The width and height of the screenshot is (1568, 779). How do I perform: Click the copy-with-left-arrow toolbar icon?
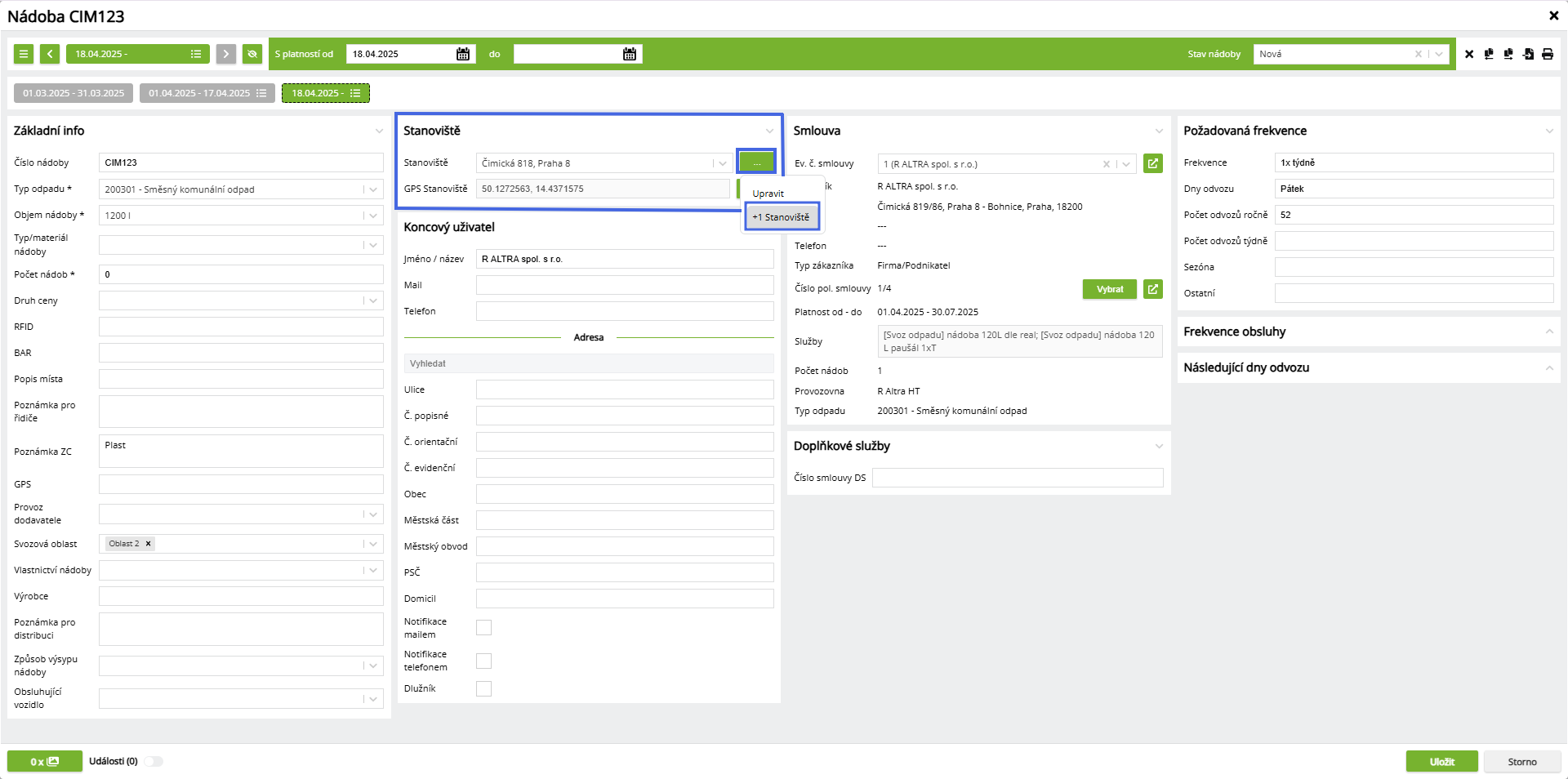point(1489,54)
